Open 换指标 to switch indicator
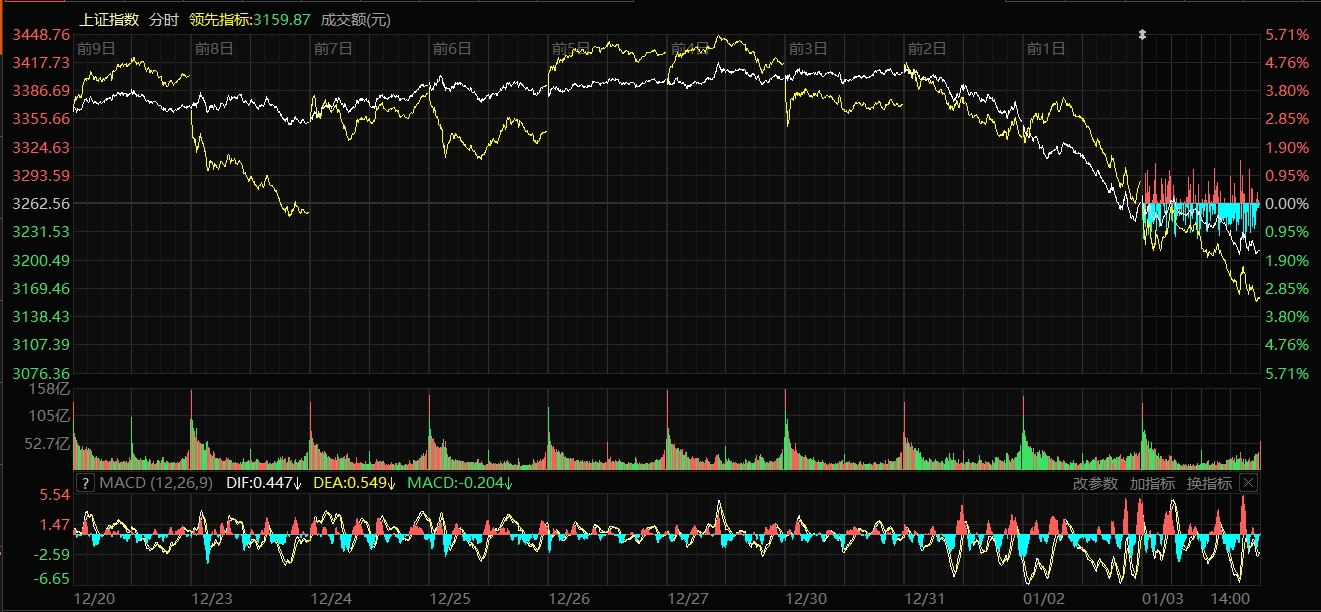1321x612 pixels. click(1209, 483)
